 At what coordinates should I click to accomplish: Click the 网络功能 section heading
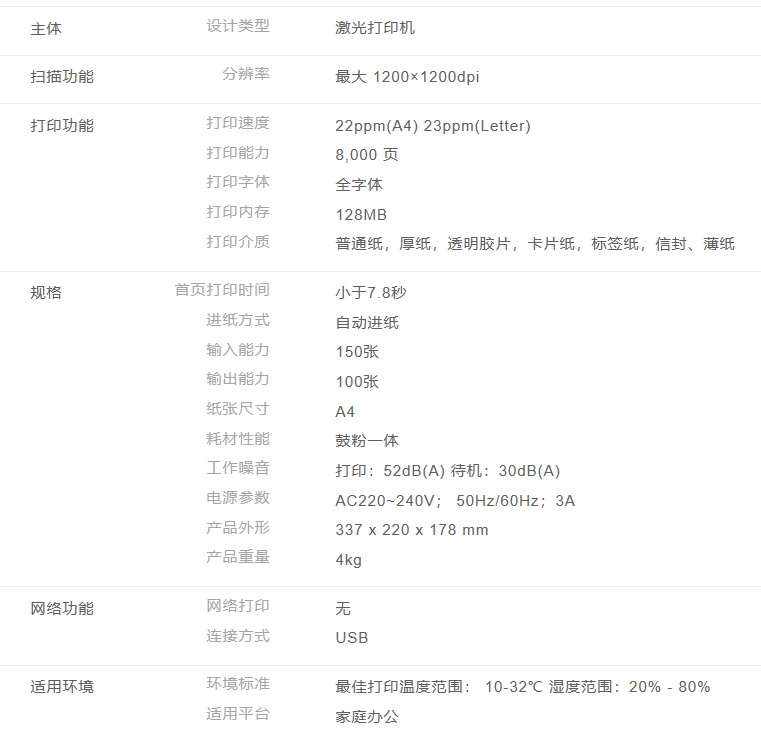[x=62, y=608]
